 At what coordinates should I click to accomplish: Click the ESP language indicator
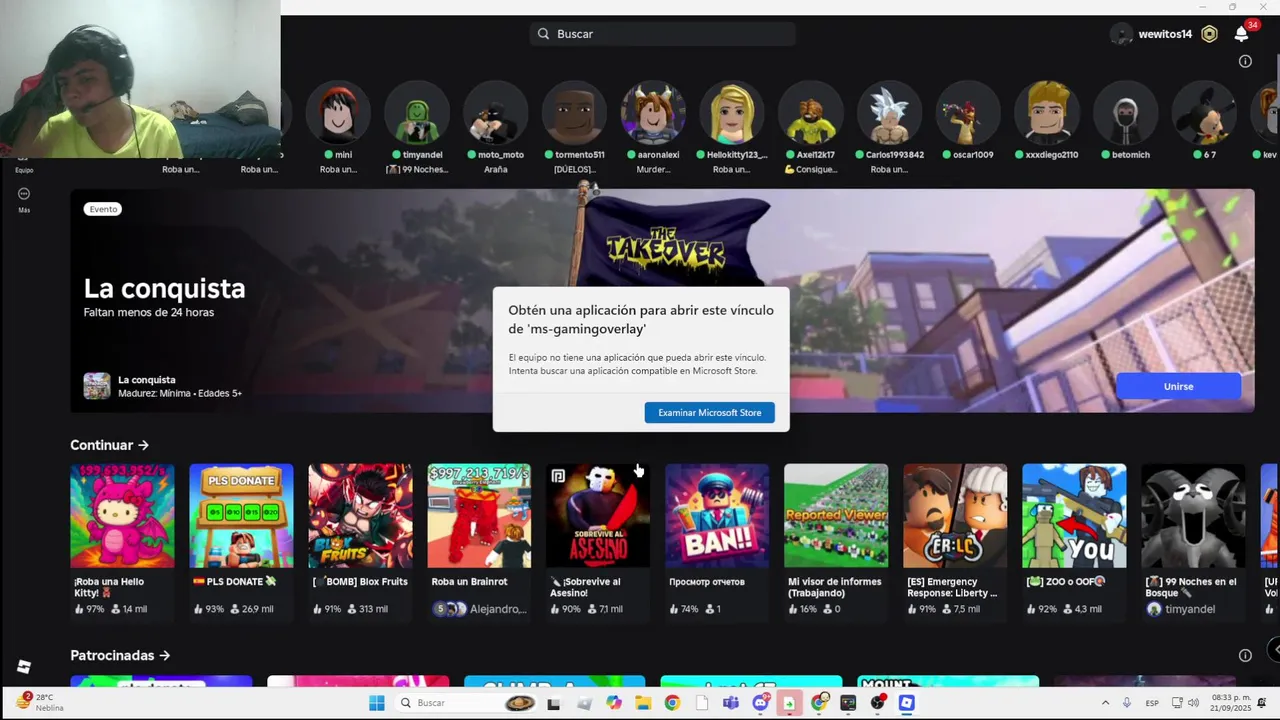tap(1152, 703)
